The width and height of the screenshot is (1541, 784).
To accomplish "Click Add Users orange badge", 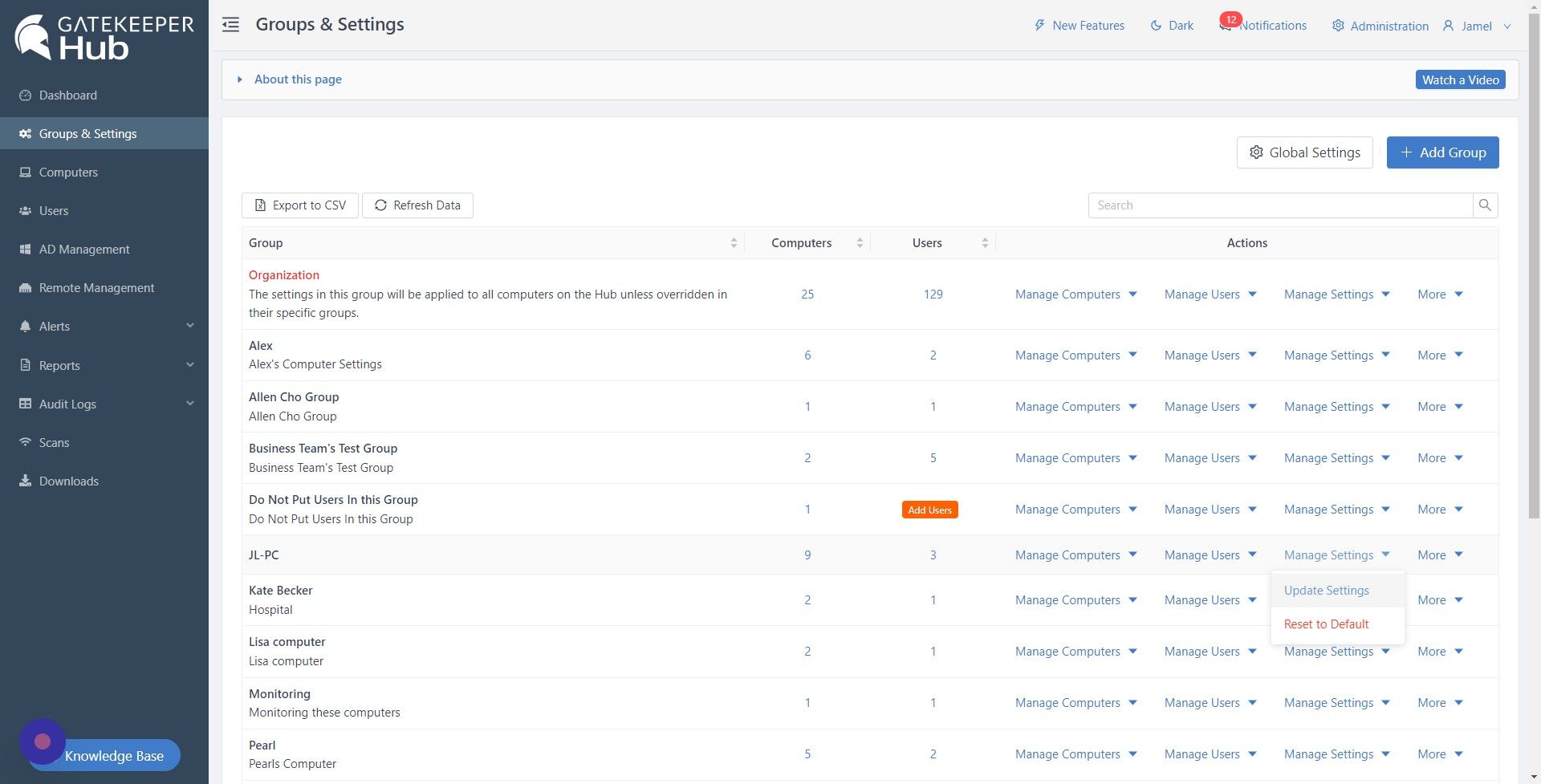I will [x=930, y=510].
